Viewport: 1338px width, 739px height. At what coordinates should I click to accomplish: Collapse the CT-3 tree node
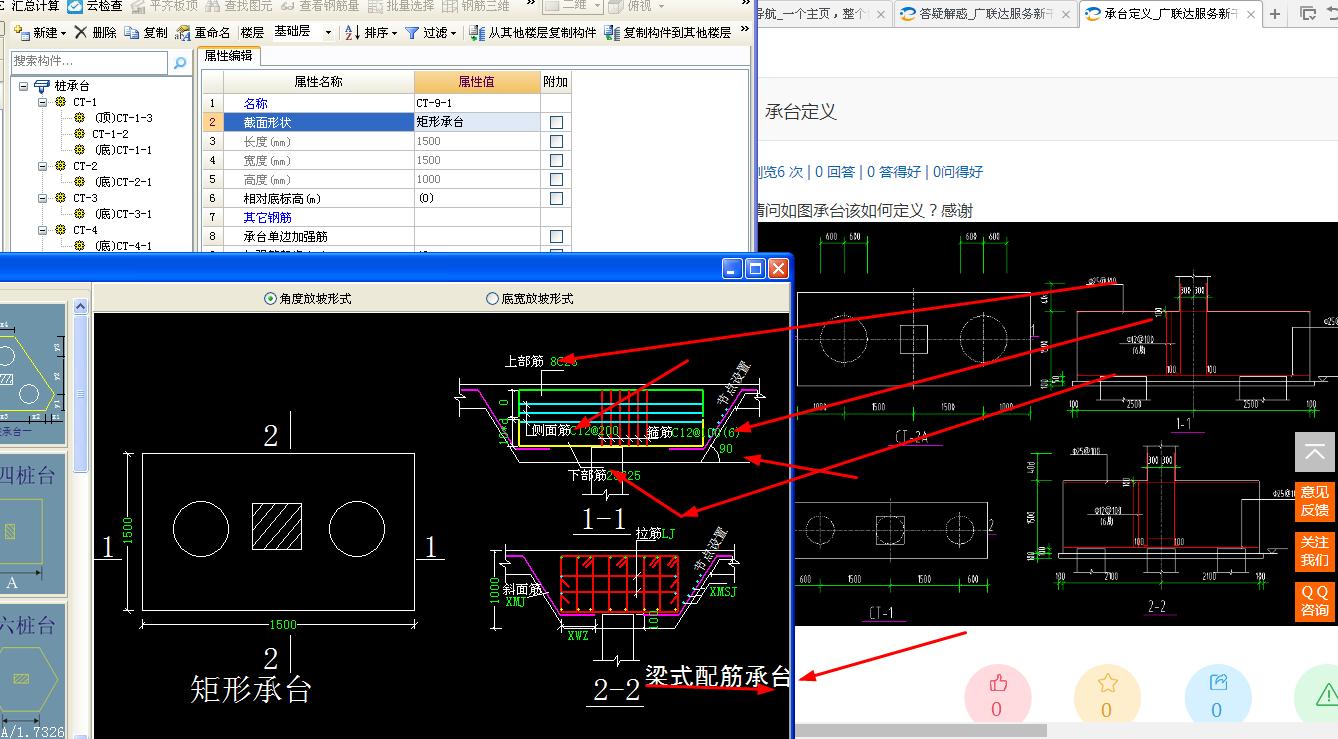tap(43, 198)
